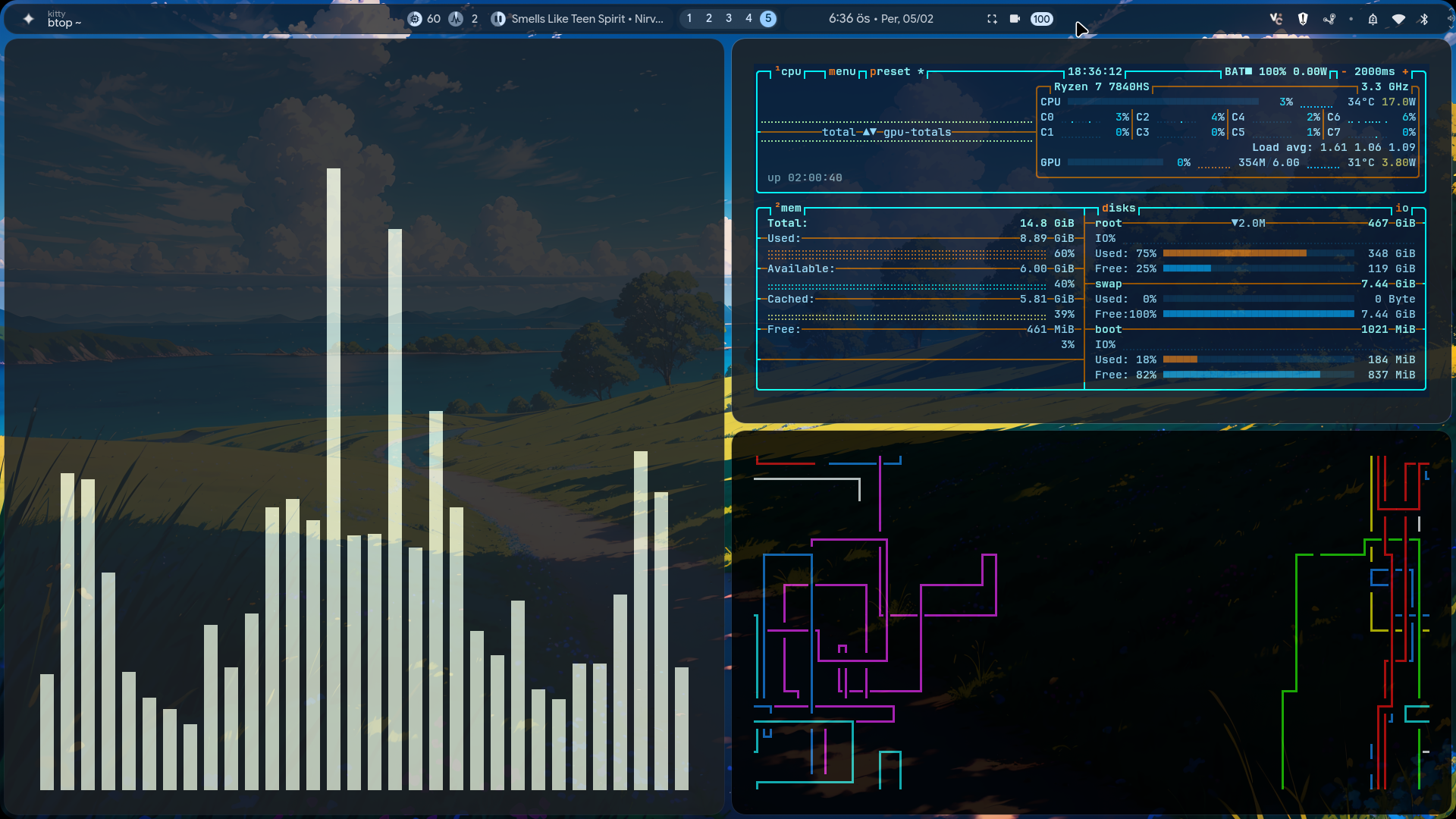The height and width of the screenshot is (819, 1456).
Task: Click the Bluetooth status icon
Action: 1423,19
